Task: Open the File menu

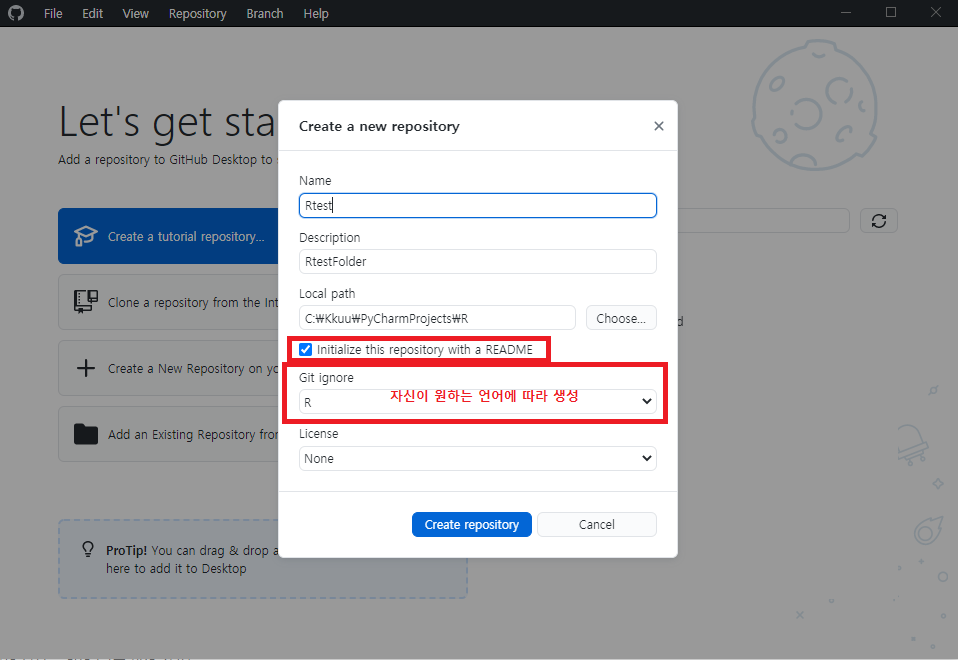Action: [53, 13]
